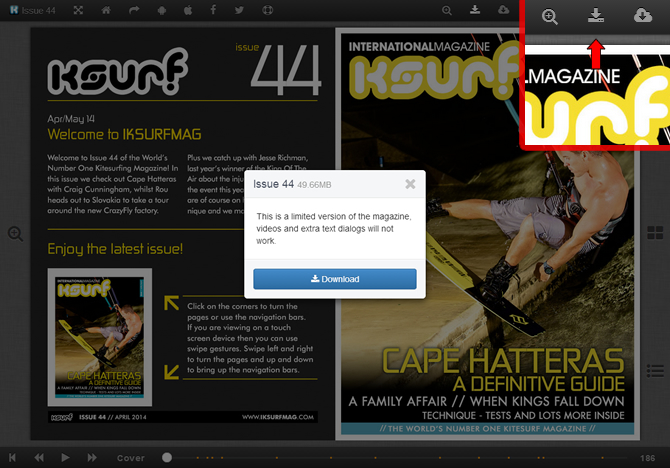Open help with the lifebuoy icon
The image size is (670, 468).
pos(267,10)
